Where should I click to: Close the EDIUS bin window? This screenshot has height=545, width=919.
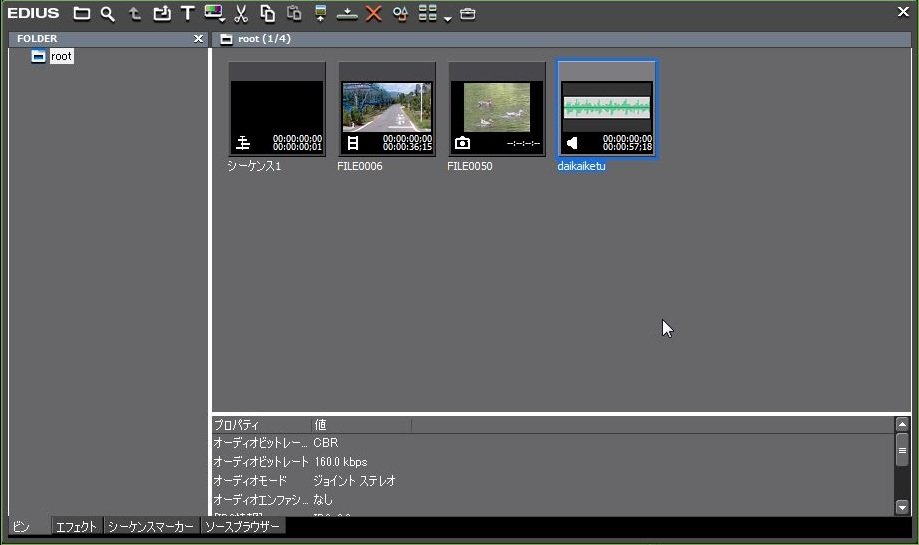(903, 12)
